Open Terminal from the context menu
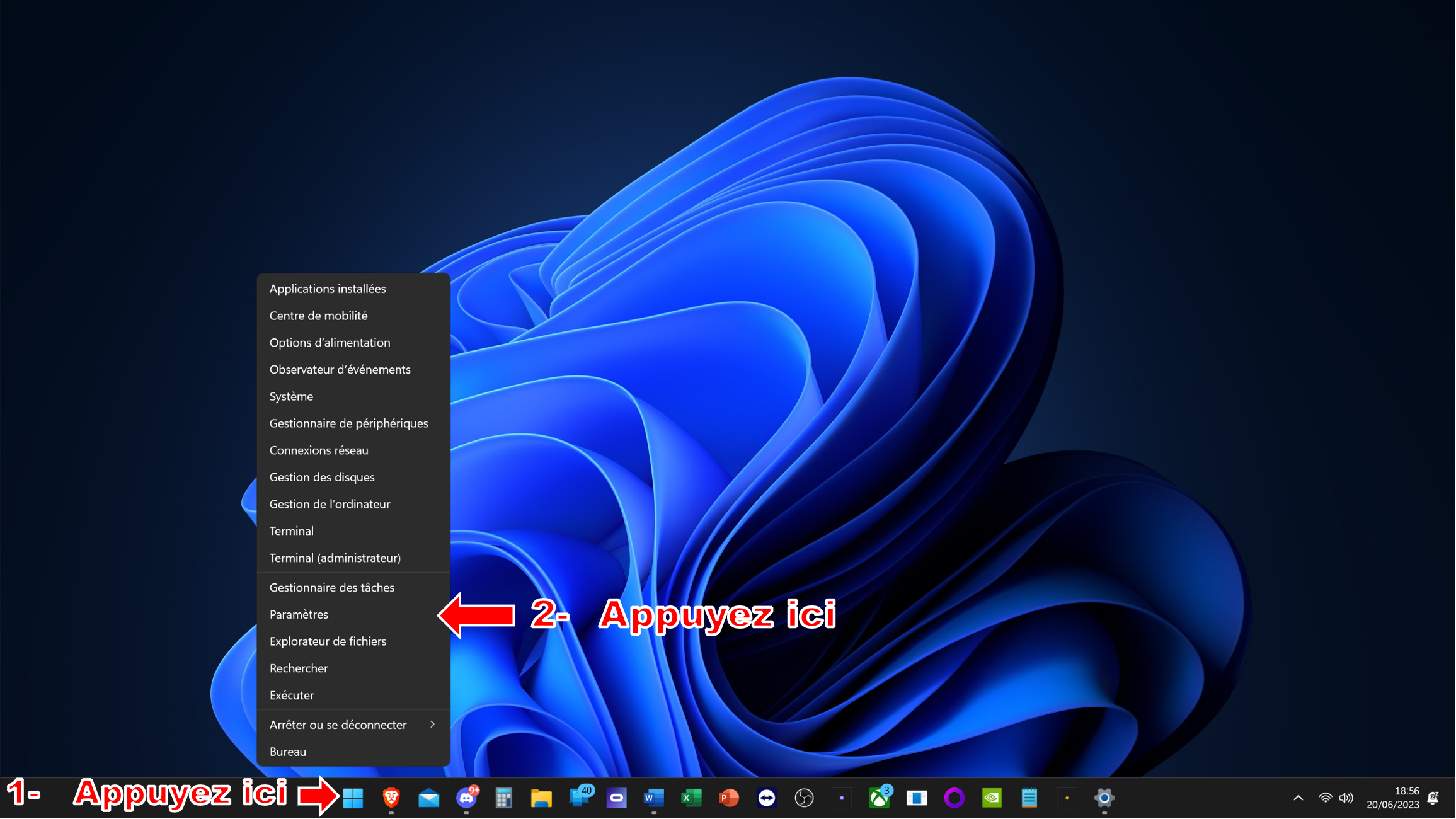 pos(353,531)
